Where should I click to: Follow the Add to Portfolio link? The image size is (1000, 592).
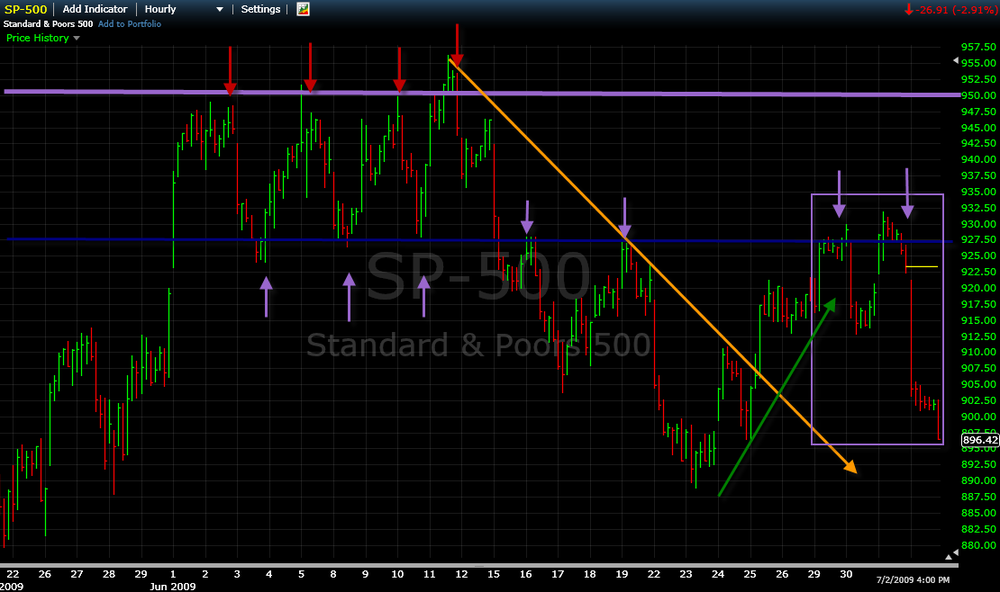pos(129,24)
